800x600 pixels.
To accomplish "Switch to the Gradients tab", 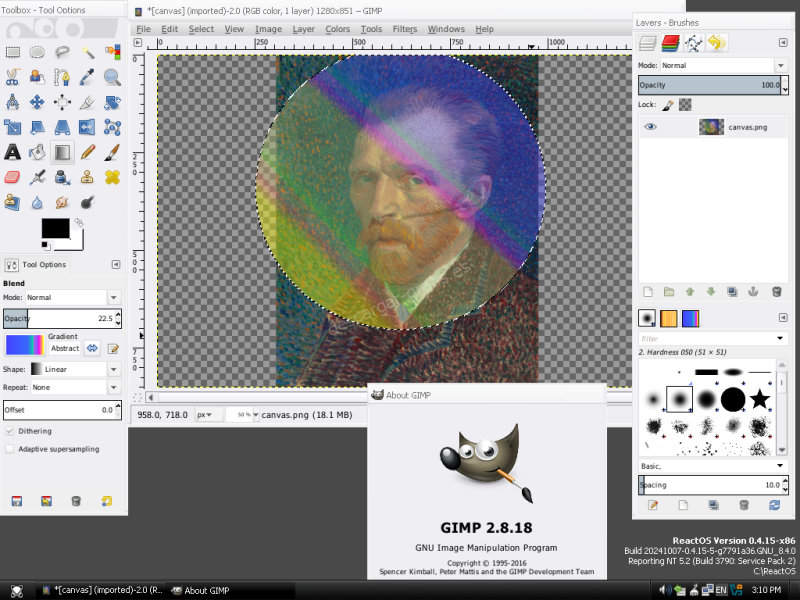I will (x=690, y=318).
